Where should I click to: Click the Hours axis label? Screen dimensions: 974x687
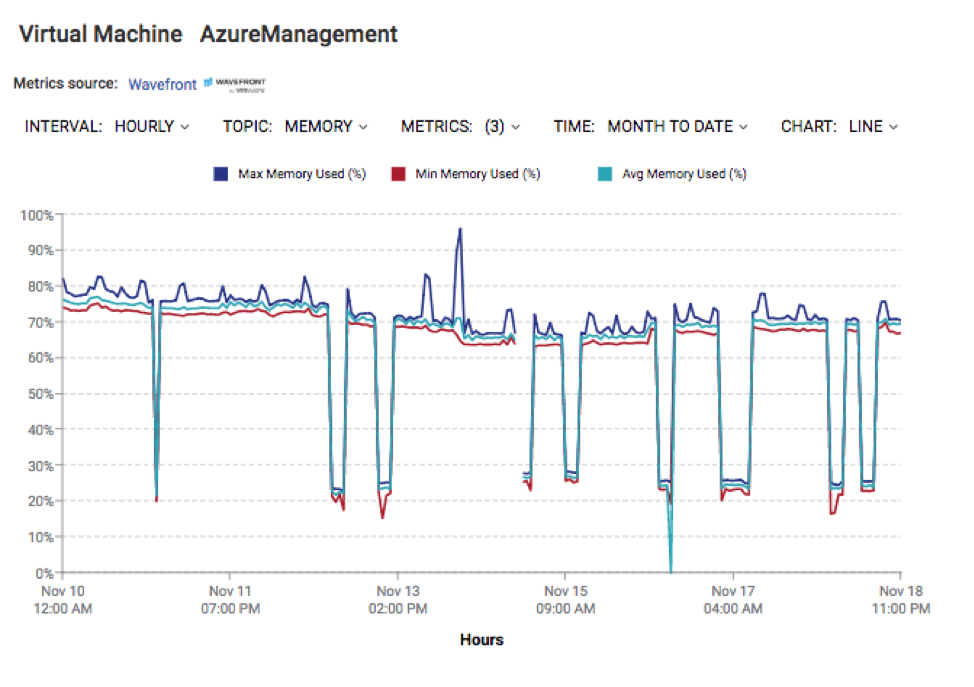pyautogui.click(x=483, y=640)
